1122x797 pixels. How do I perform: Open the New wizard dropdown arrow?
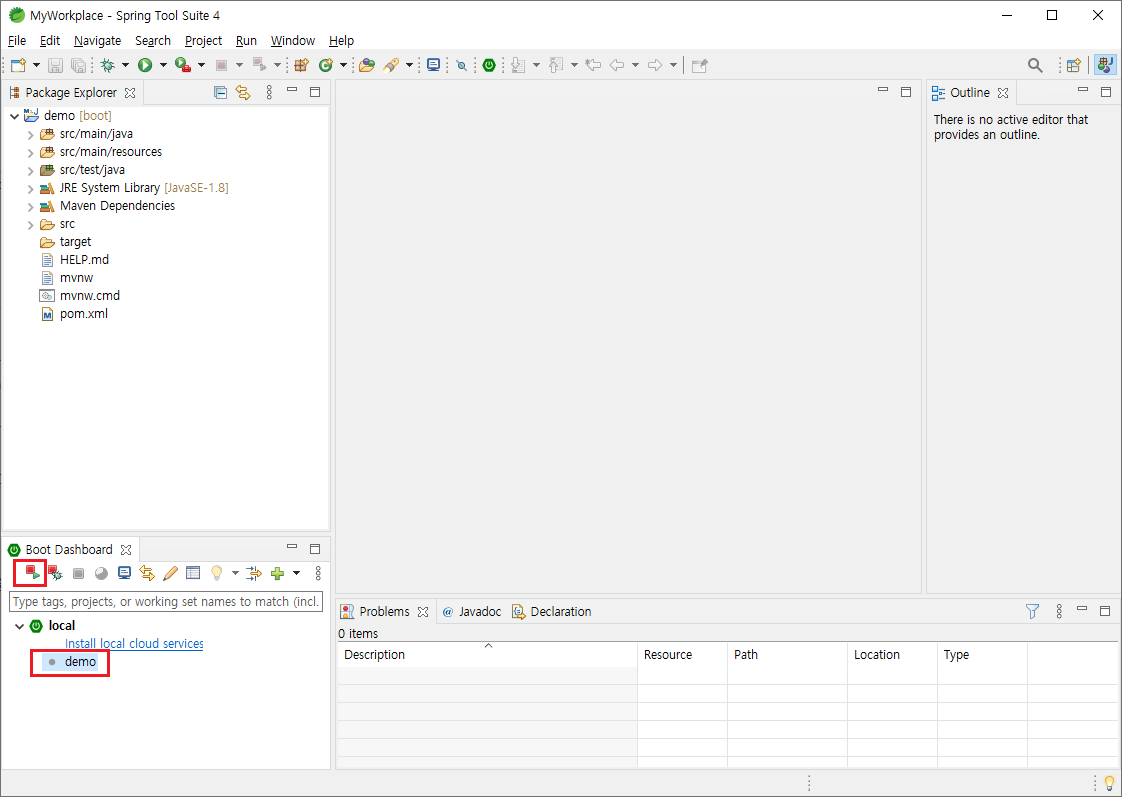(x=36, y=65)
